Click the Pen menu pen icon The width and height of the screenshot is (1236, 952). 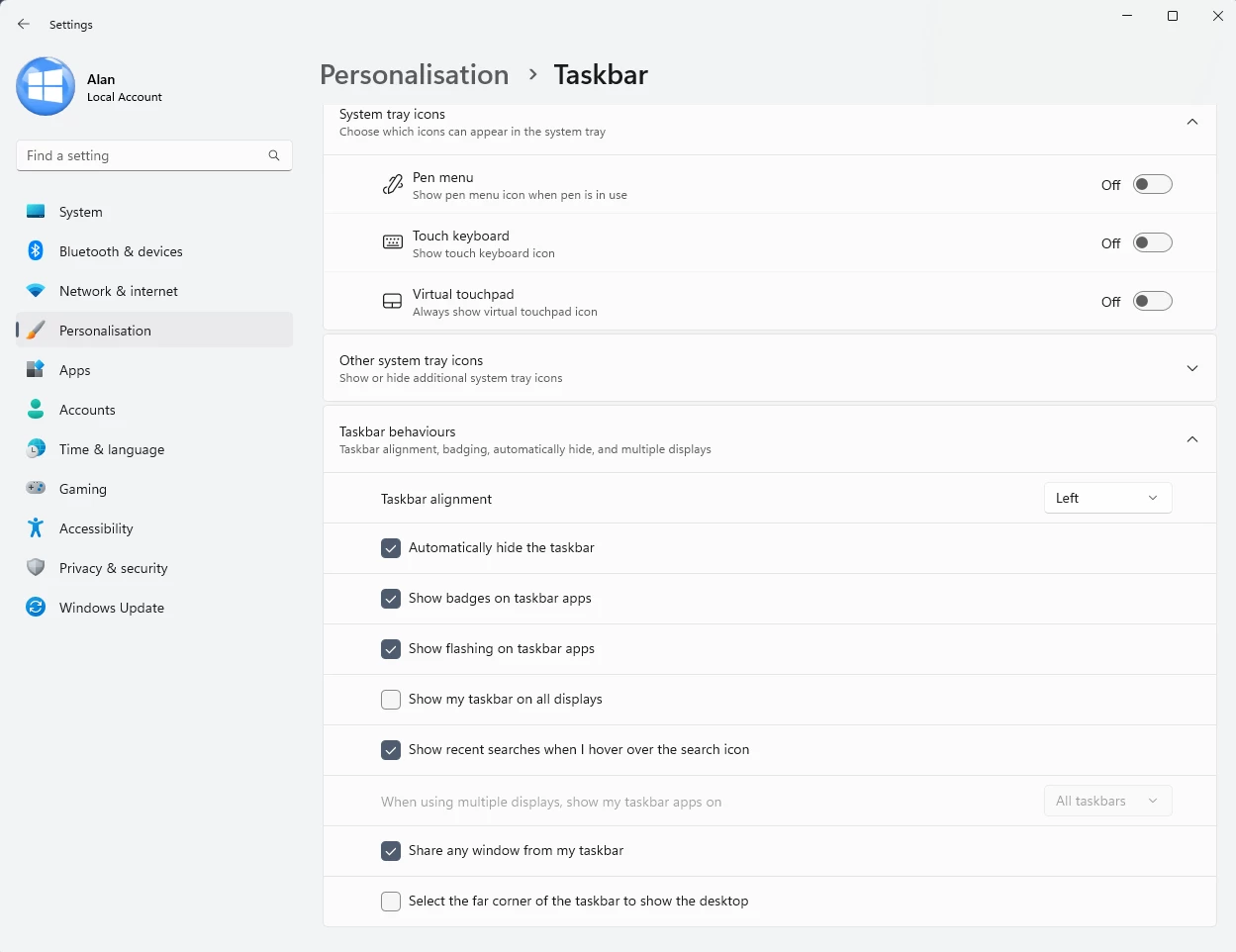pyautogui.click(x=393, y=184)
